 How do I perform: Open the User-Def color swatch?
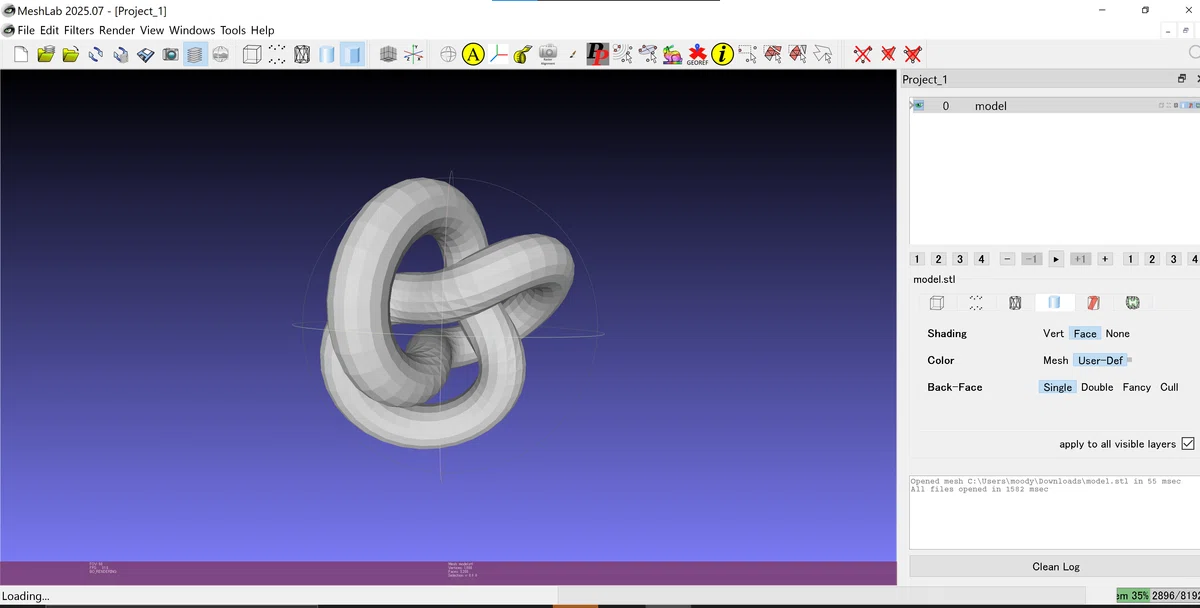1130,360
